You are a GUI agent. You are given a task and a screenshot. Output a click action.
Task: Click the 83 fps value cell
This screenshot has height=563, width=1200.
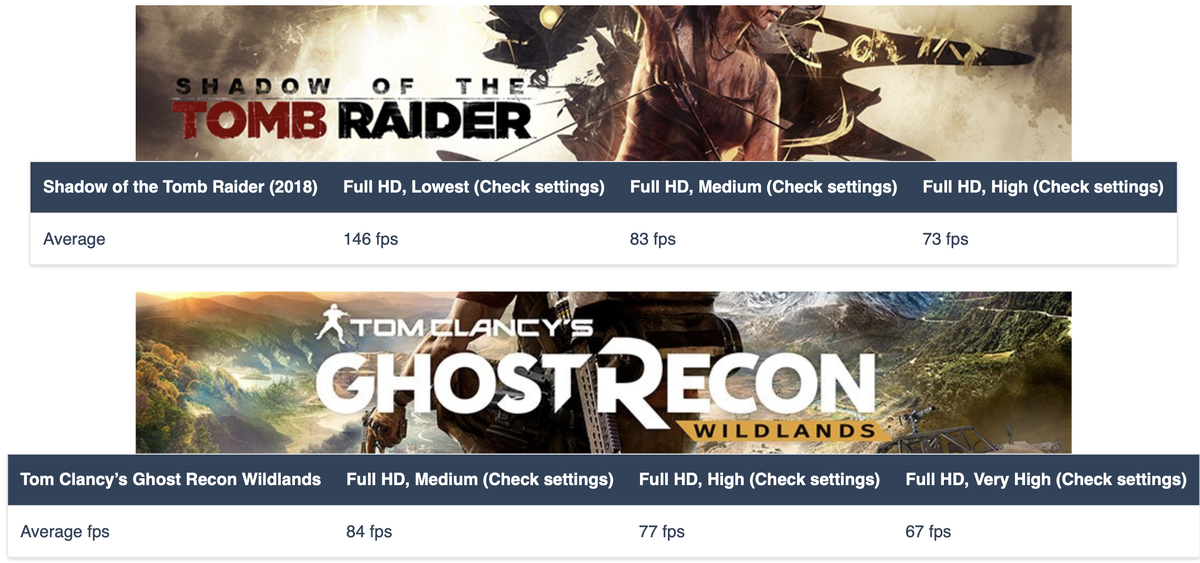[x=653, y=239]
